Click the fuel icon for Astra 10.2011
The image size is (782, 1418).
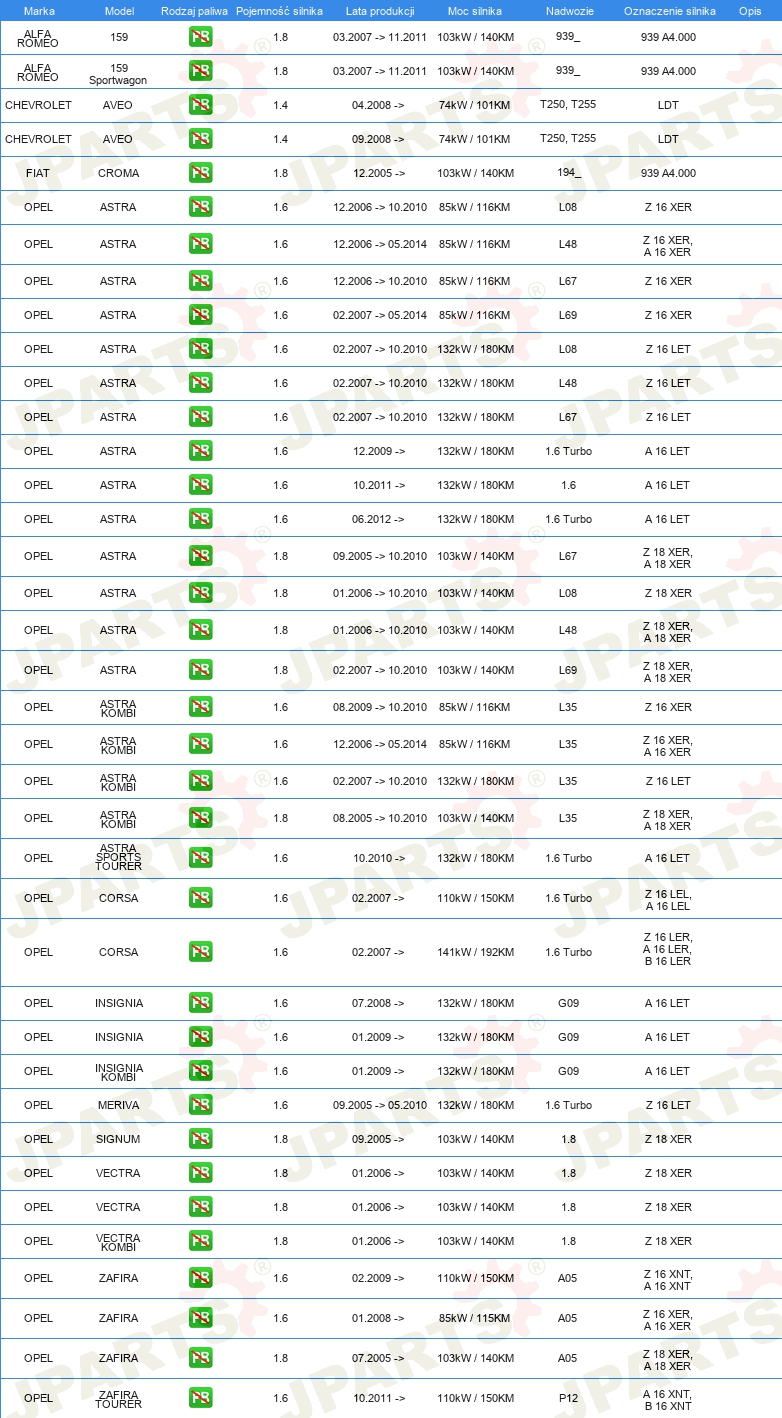coord(200,485)
